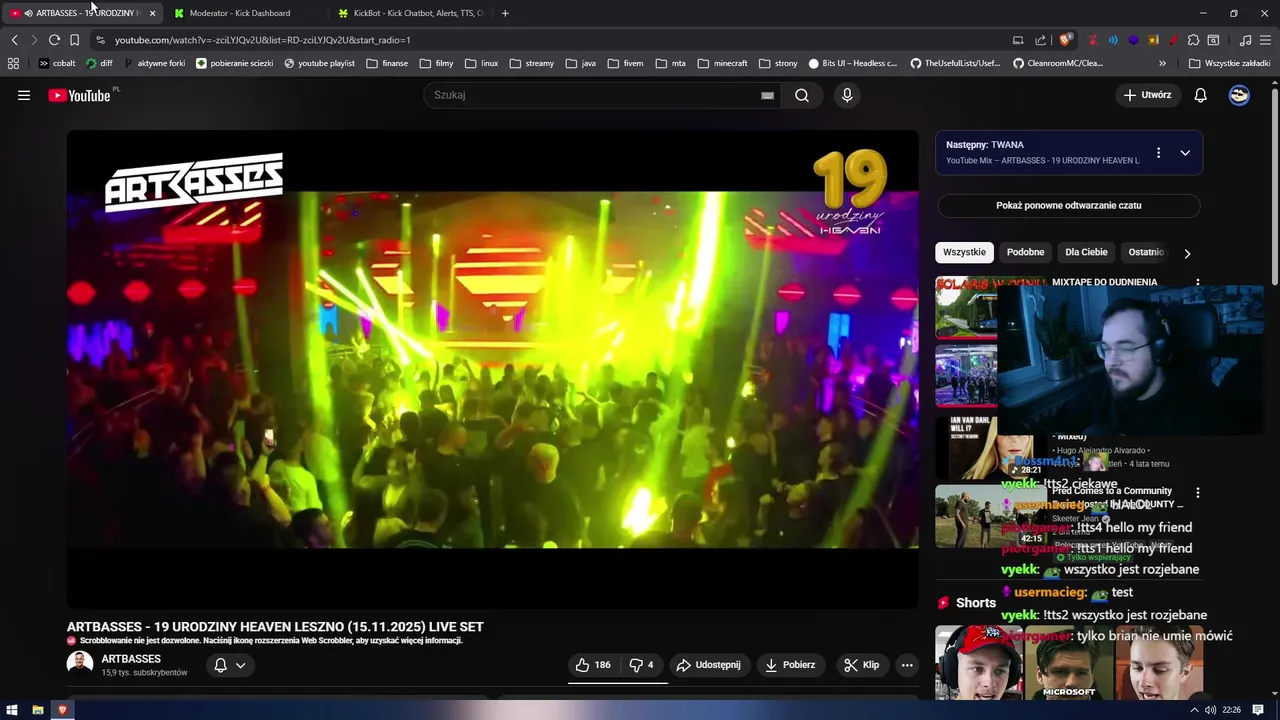Close the ARTBASSES YouTube tab
This screenshot has height=720, width=1280.
click(152, 13)
